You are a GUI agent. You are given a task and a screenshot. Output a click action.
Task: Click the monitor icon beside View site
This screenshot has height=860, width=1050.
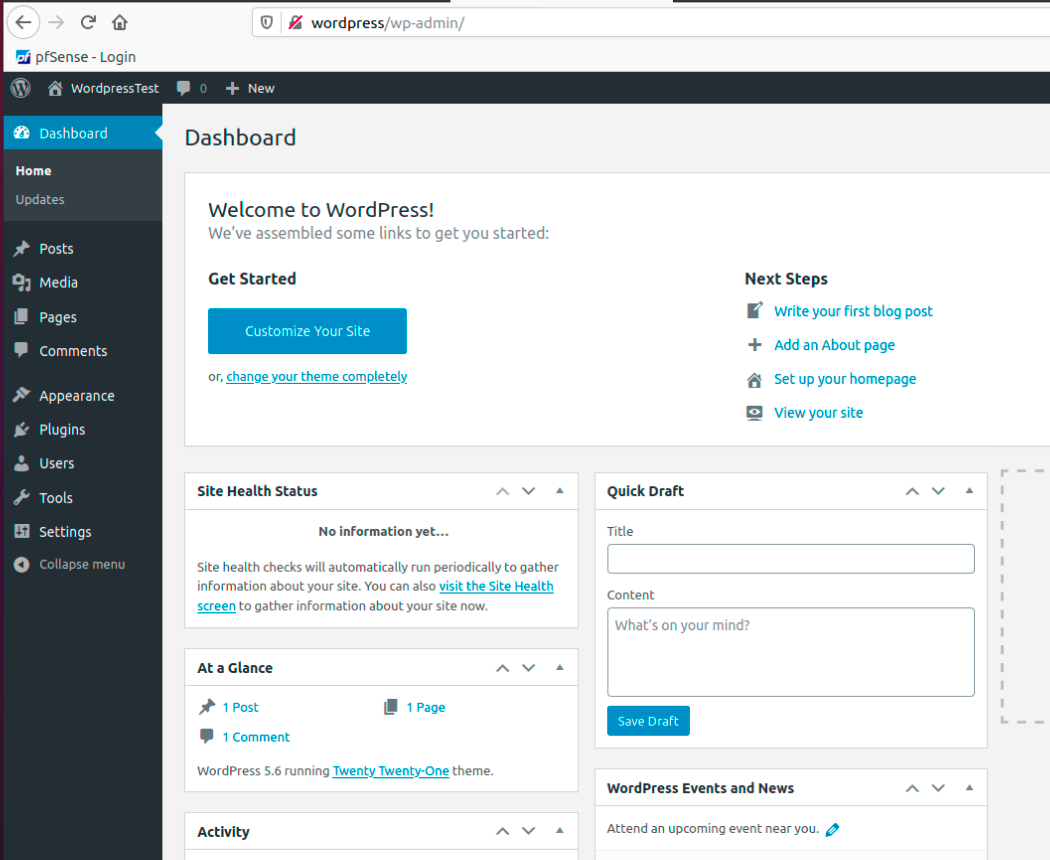point(755,413)
